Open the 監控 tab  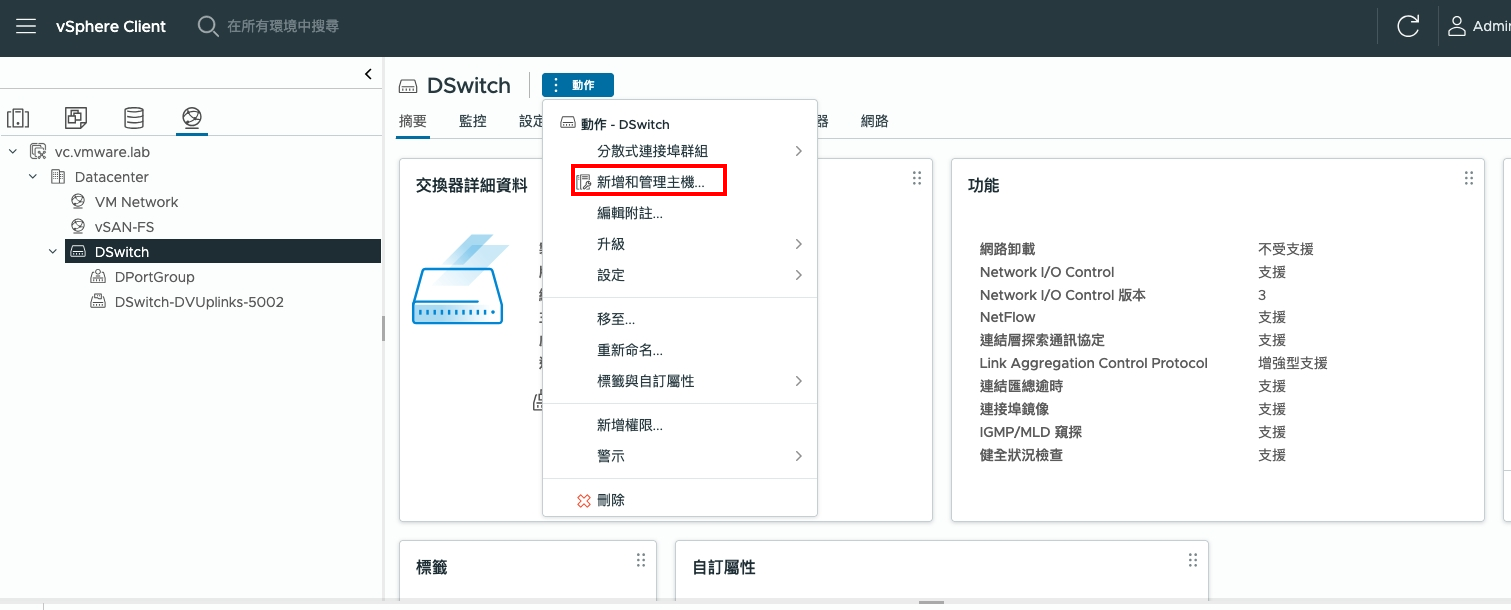(x=473, y=121)
